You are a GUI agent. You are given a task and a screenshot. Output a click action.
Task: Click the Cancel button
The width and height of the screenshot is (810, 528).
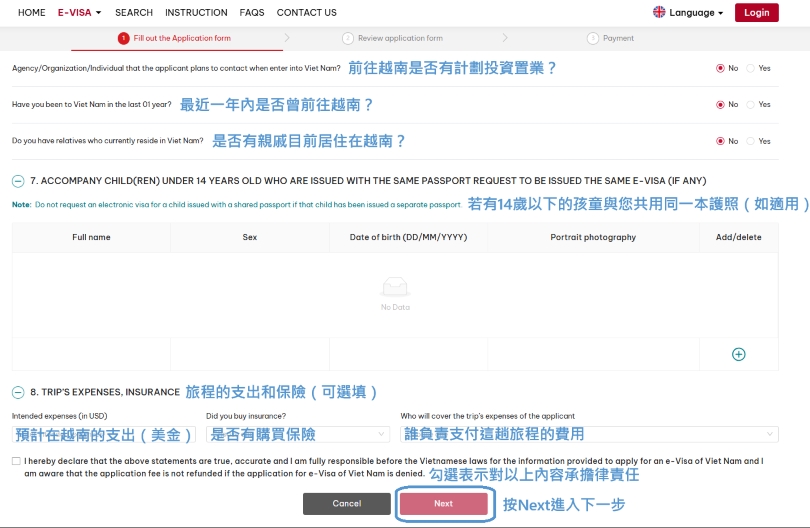coord(347,503)
